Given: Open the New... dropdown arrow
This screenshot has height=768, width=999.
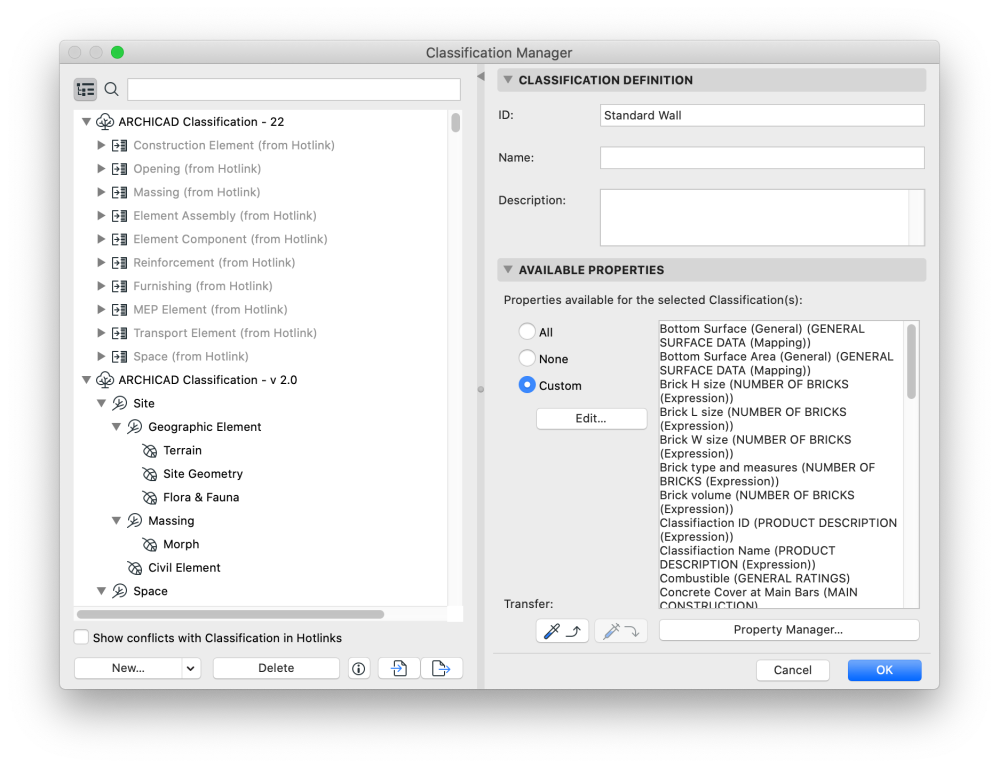Looking at the screenshot, I should [x=190, y=668].
